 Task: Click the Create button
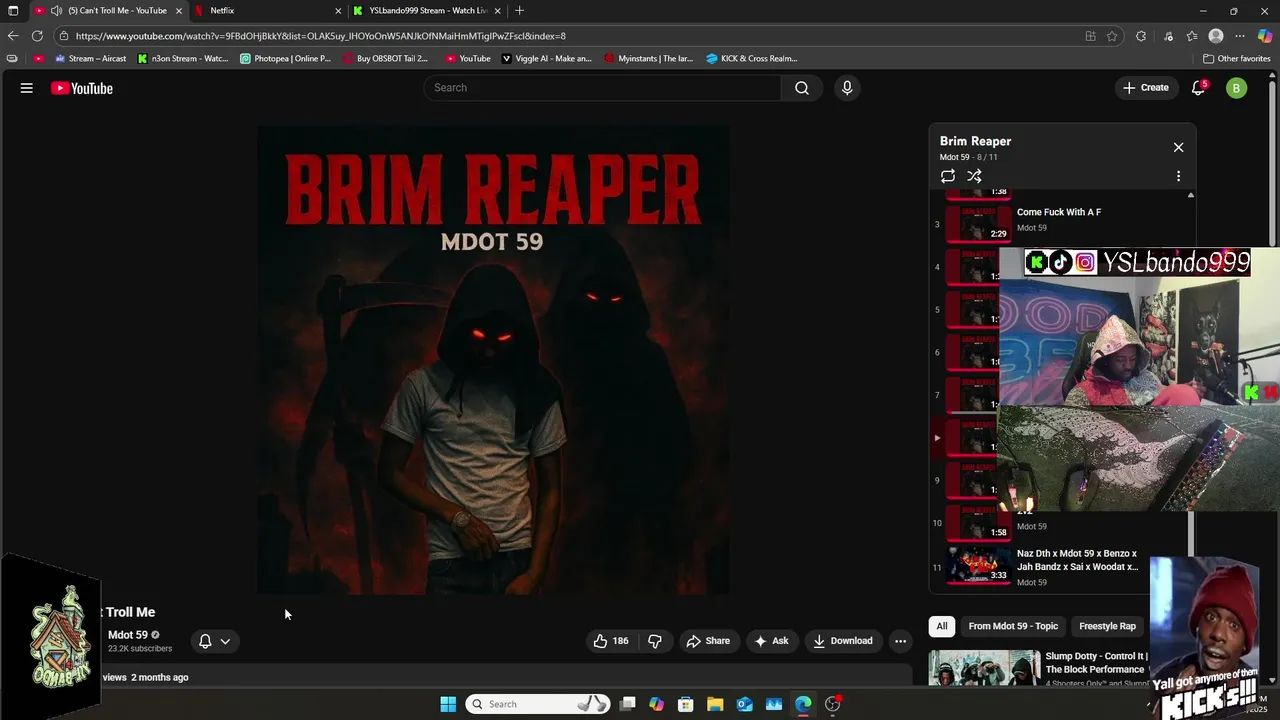point(1145,88)
